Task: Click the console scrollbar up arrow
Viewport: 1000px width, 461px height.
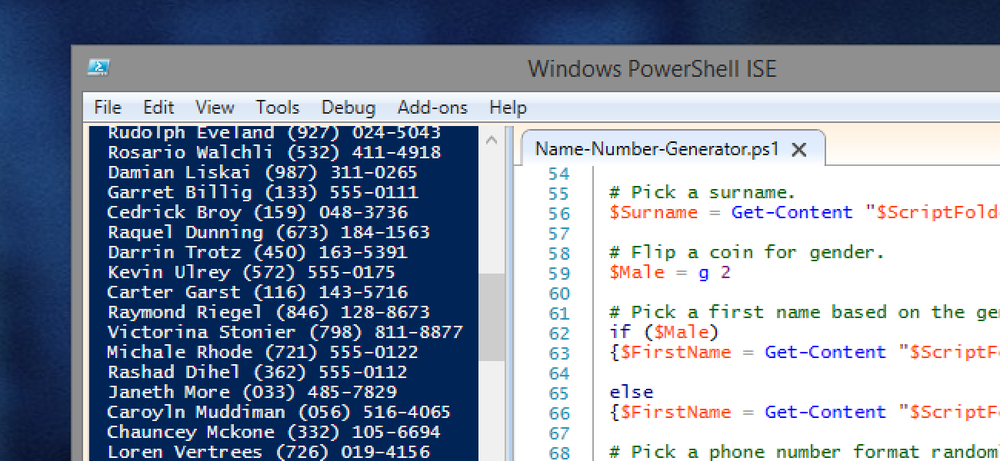Action: point(491,140)
